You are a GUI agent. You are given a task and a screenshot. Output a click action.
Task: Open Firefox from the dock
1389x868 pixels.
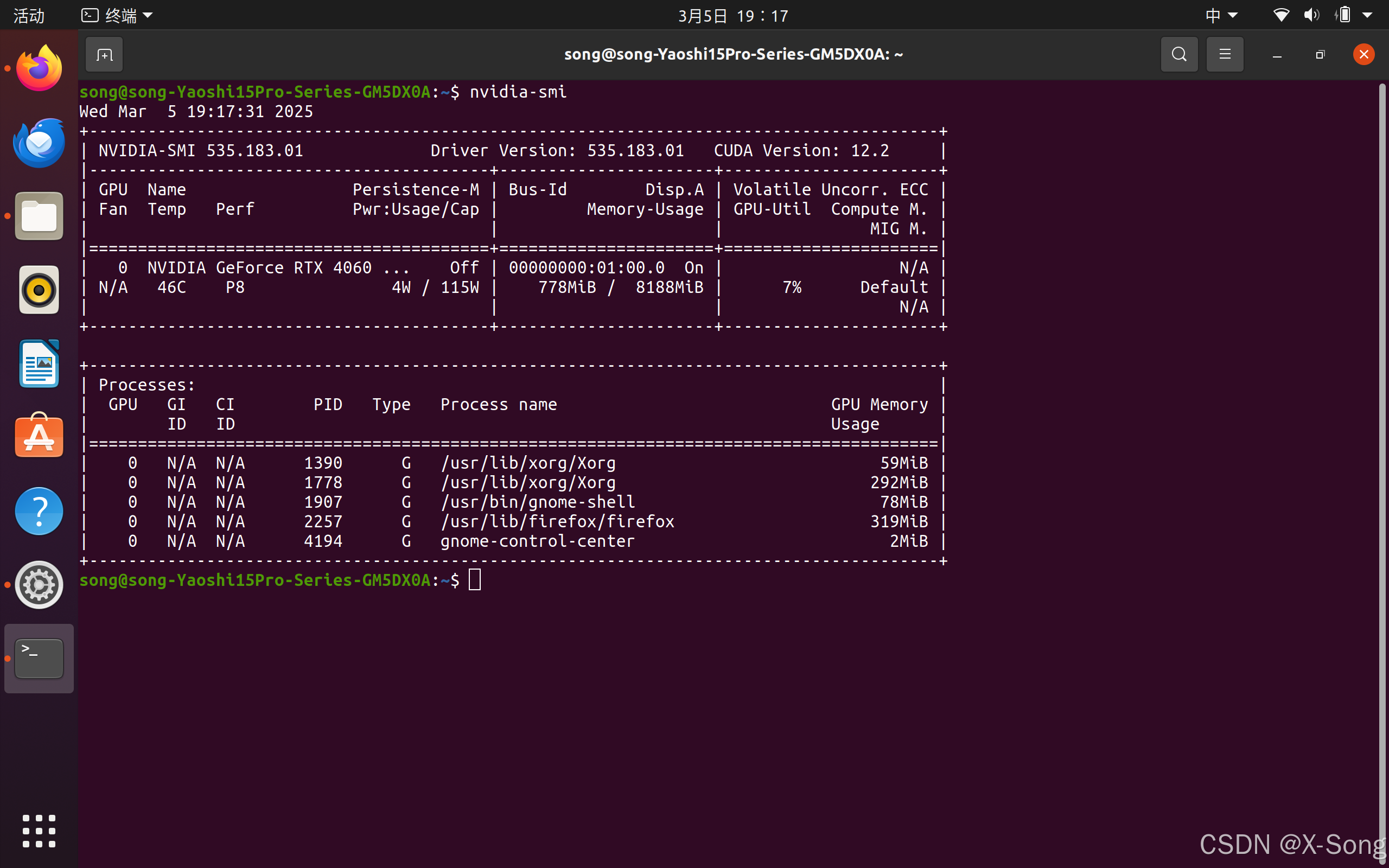(39, 68)
